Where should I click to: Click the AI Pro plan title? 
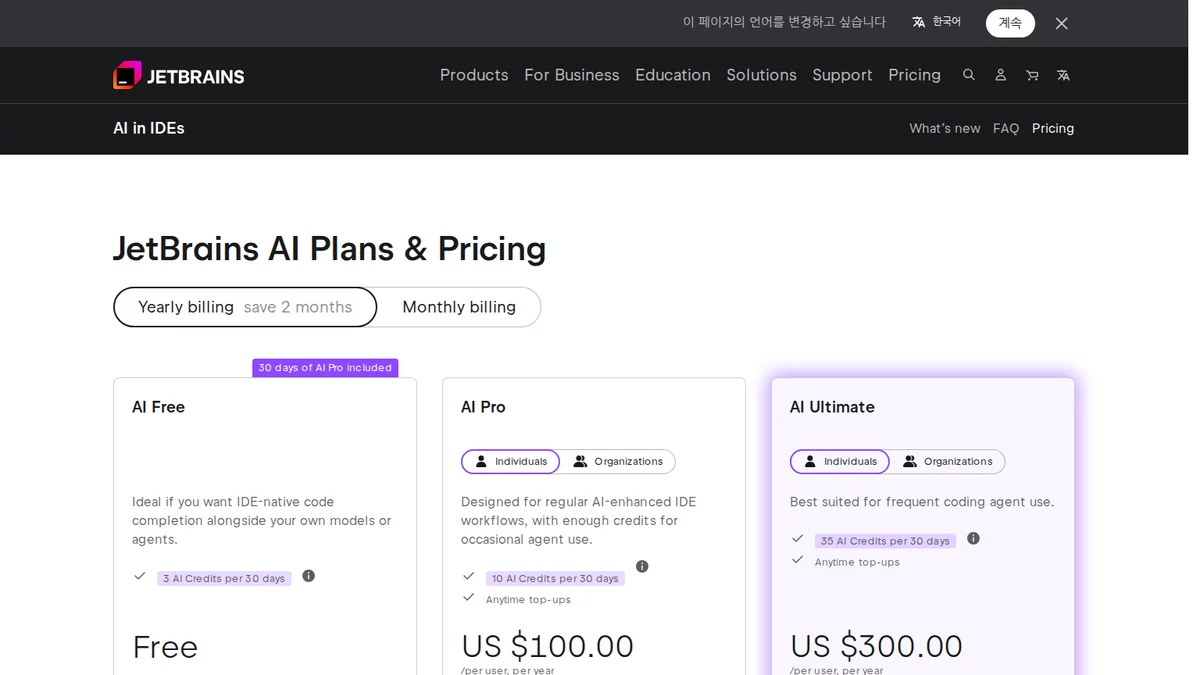pyautogui.click(x=483, y=407)
